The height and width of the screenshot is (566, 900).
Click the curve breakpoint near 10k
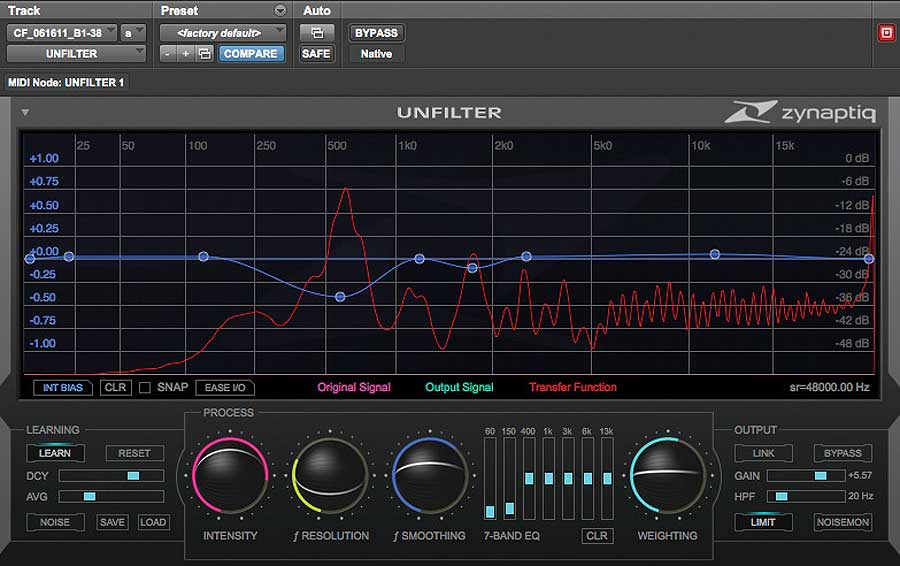[x=715, y=254]
